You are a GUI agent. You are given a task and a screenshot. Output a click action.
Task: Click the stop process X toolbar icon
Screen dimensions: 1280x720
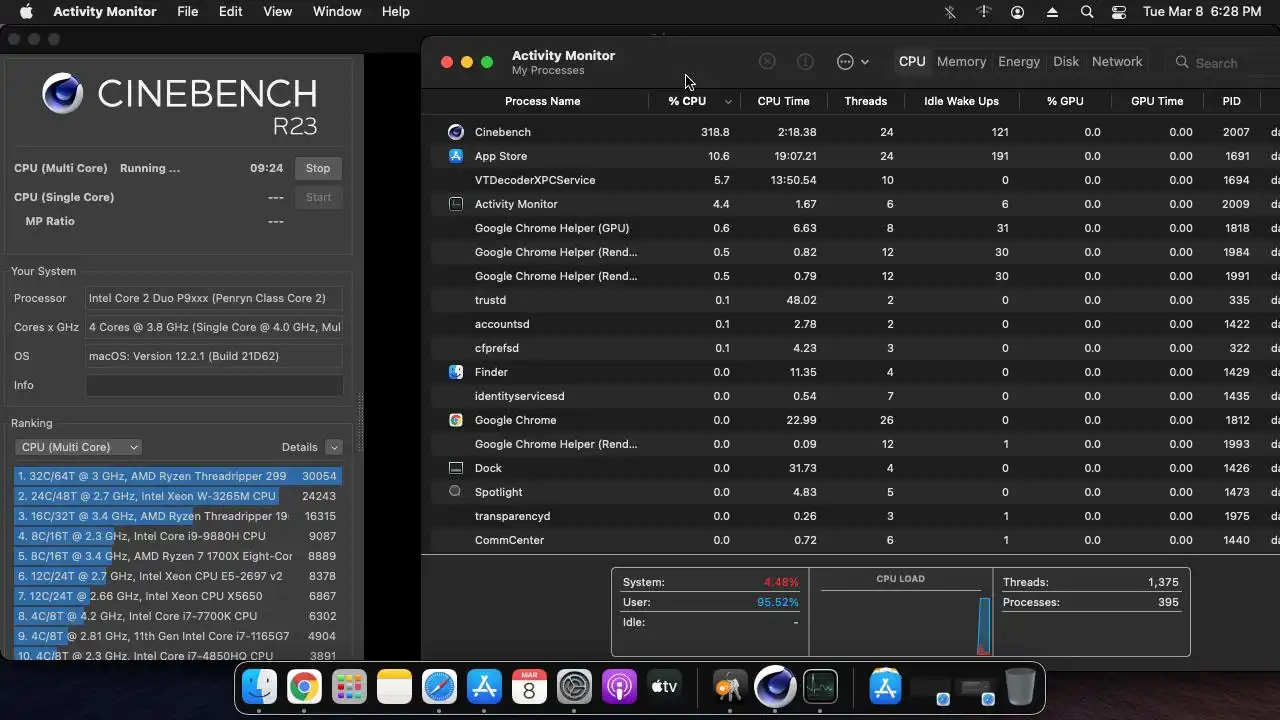767,62
